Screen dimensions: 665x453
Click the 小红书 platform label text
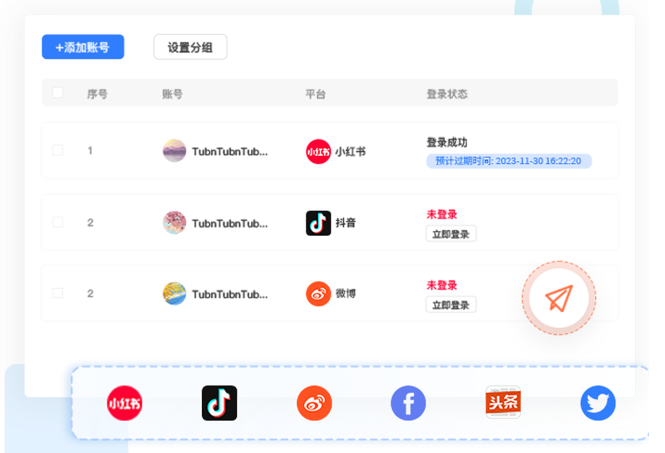[350, 151]
